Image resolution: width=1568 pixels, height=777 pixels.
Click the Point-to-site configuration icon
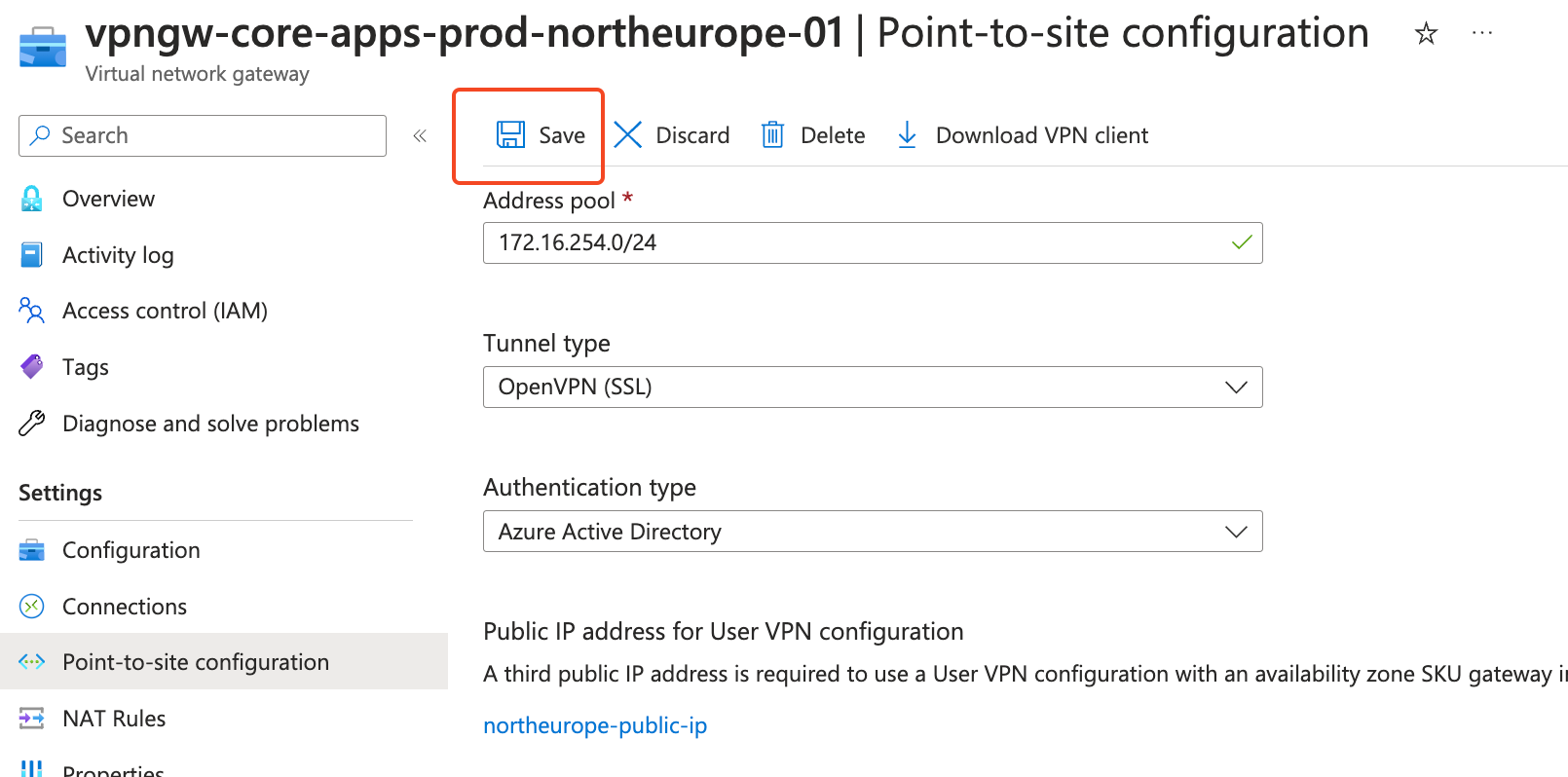32,662
